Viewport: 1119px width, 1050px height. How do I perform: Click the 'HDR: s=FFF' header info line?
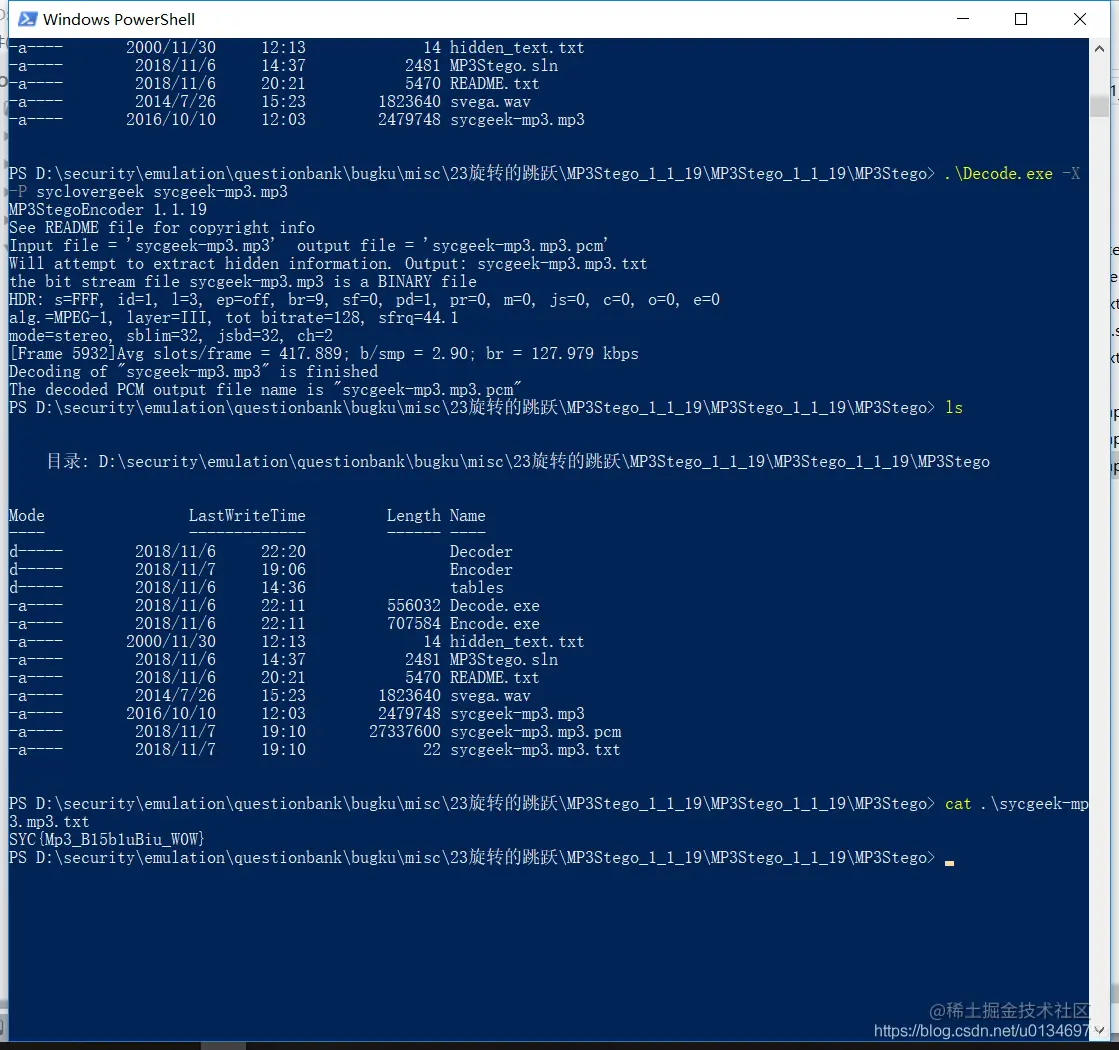click(364, 300)
